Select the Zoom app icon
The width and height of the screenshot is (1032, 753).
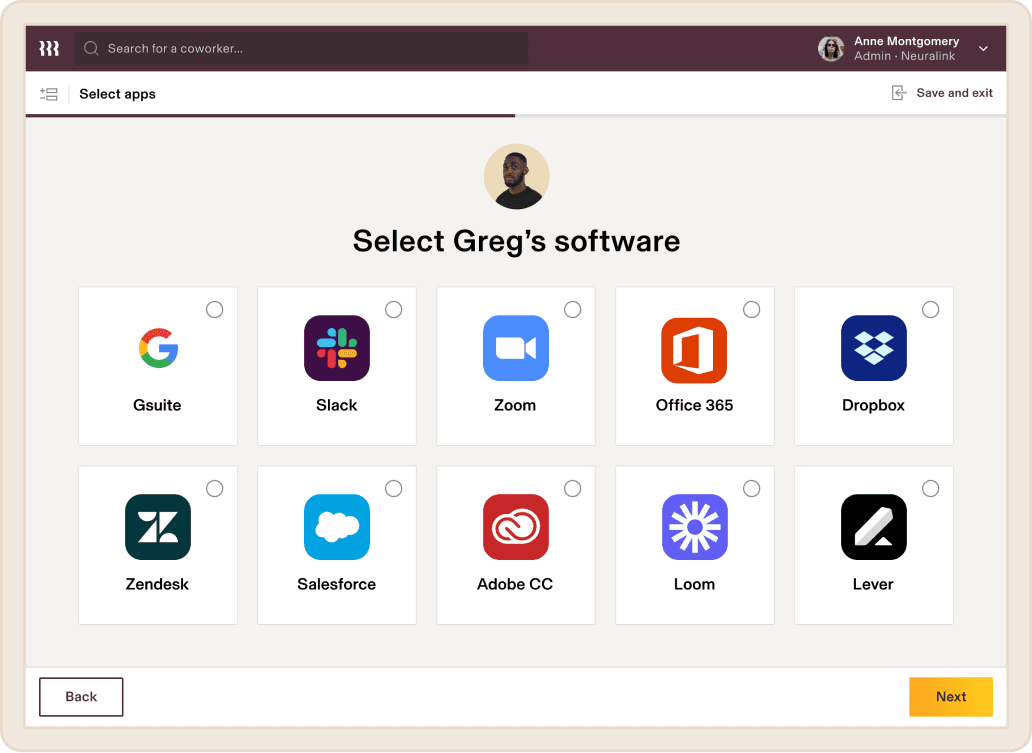pos(515,348)
